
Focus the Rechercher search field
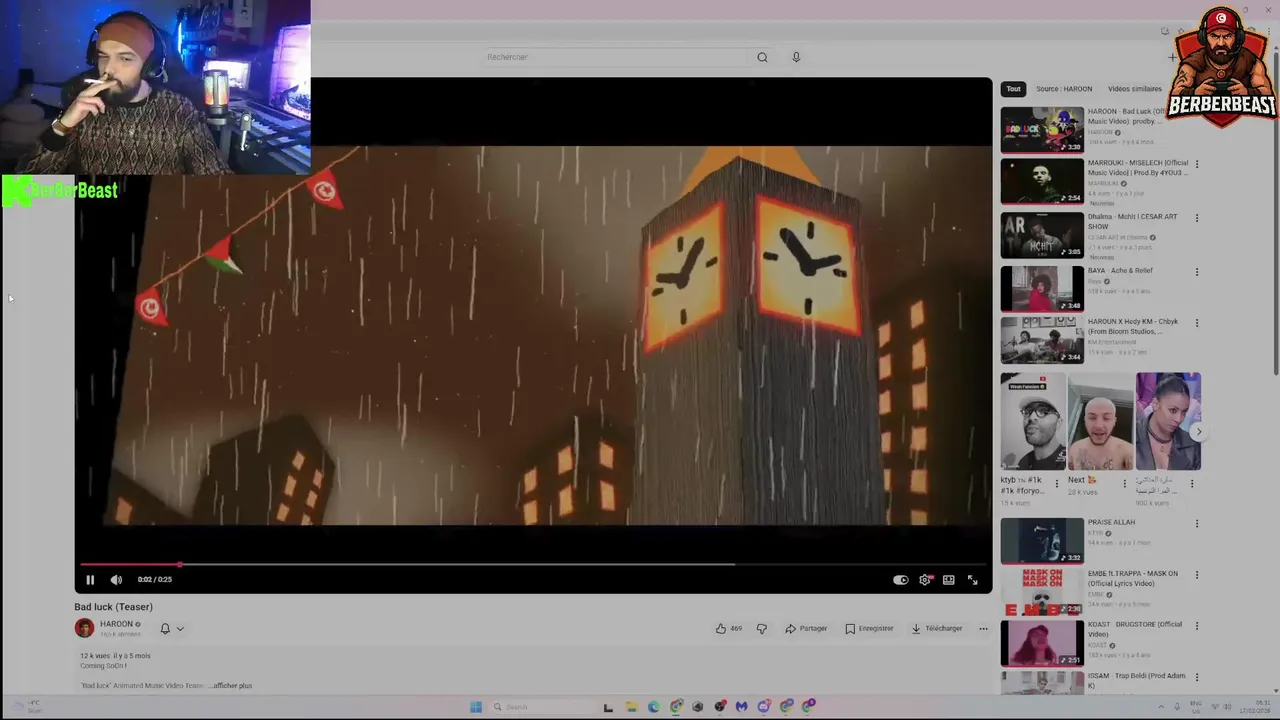point(615,57)
